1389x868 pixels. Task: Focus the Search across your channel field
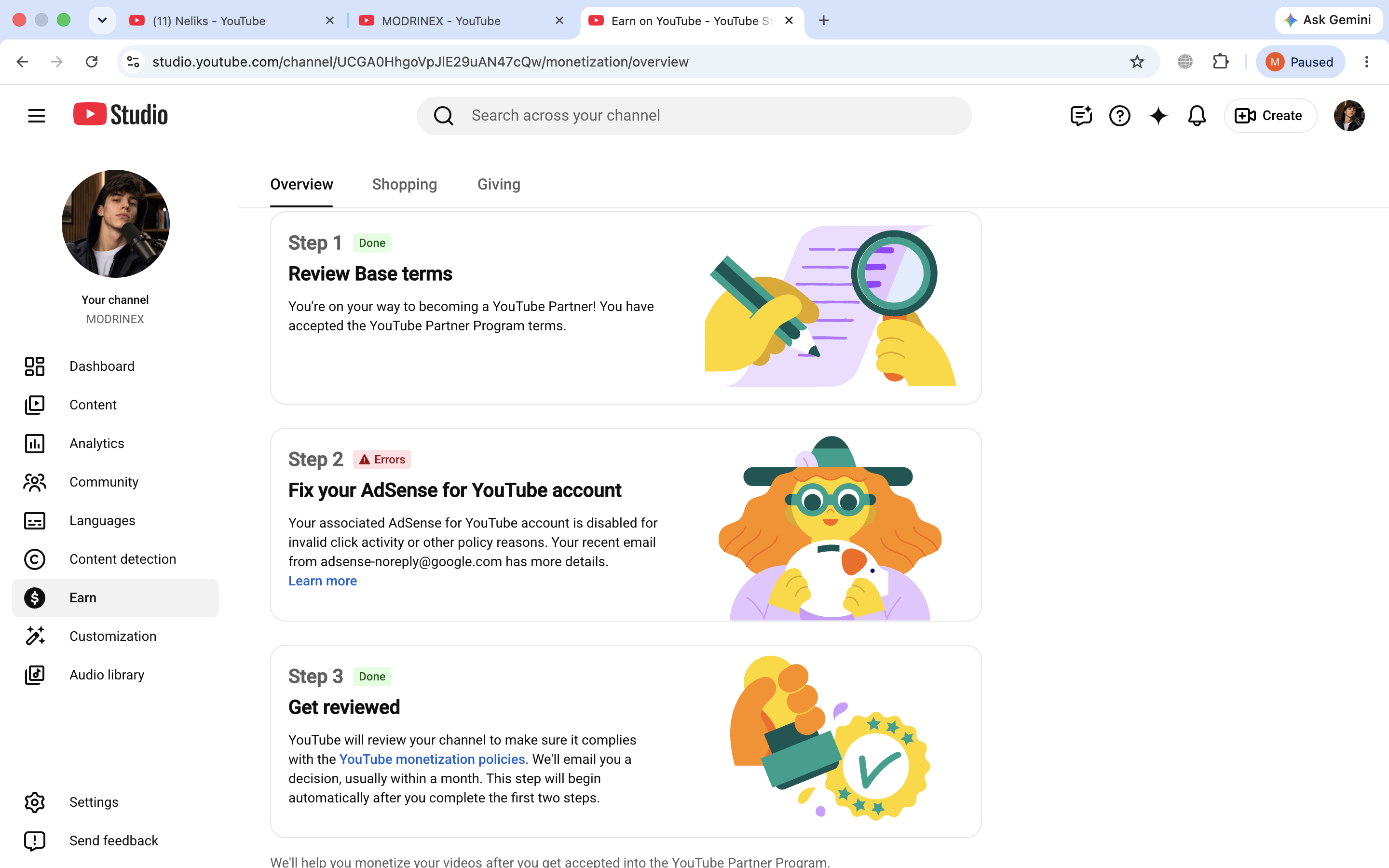pos(694,115)
